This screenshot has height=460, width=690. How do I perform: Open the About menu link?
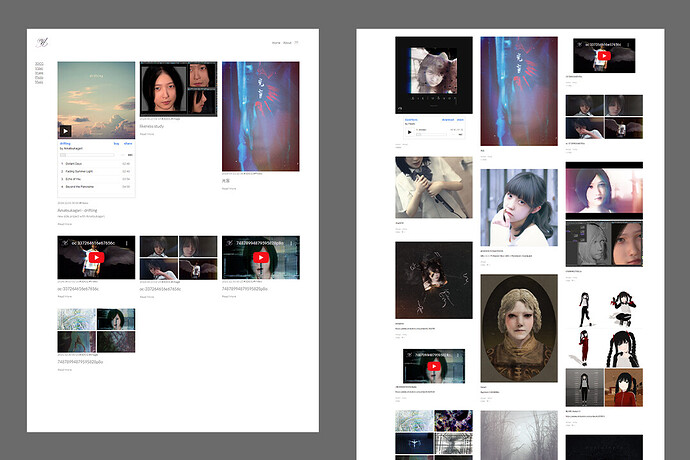click(287, 43)
